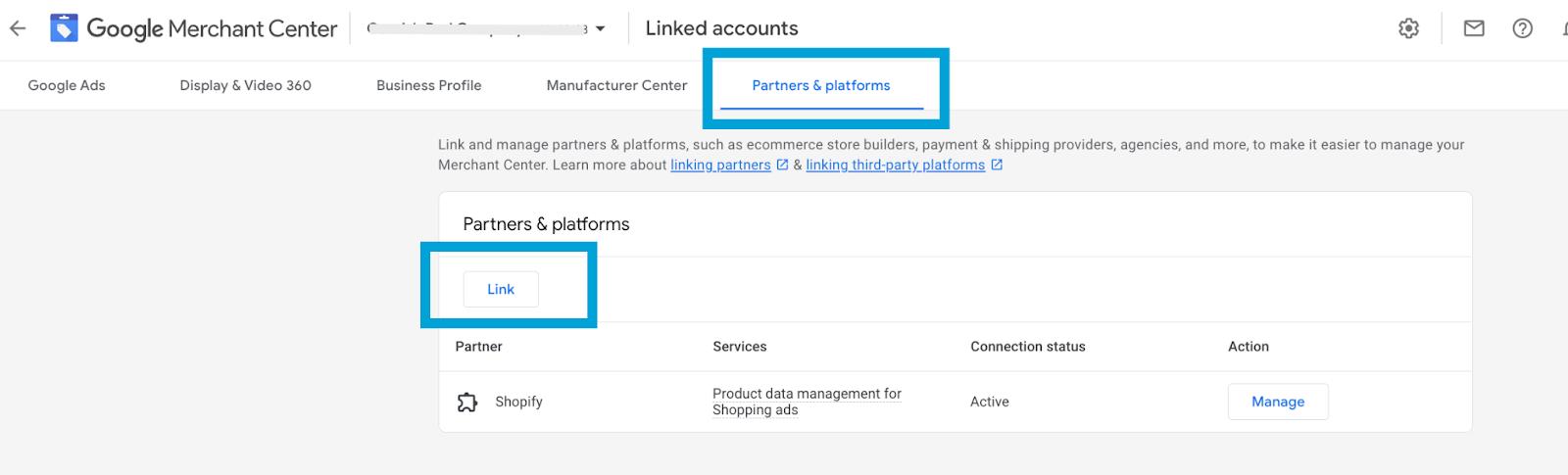Click the Connection status column header
This screenshot has height=475, width=1568.
point(1028,347)
